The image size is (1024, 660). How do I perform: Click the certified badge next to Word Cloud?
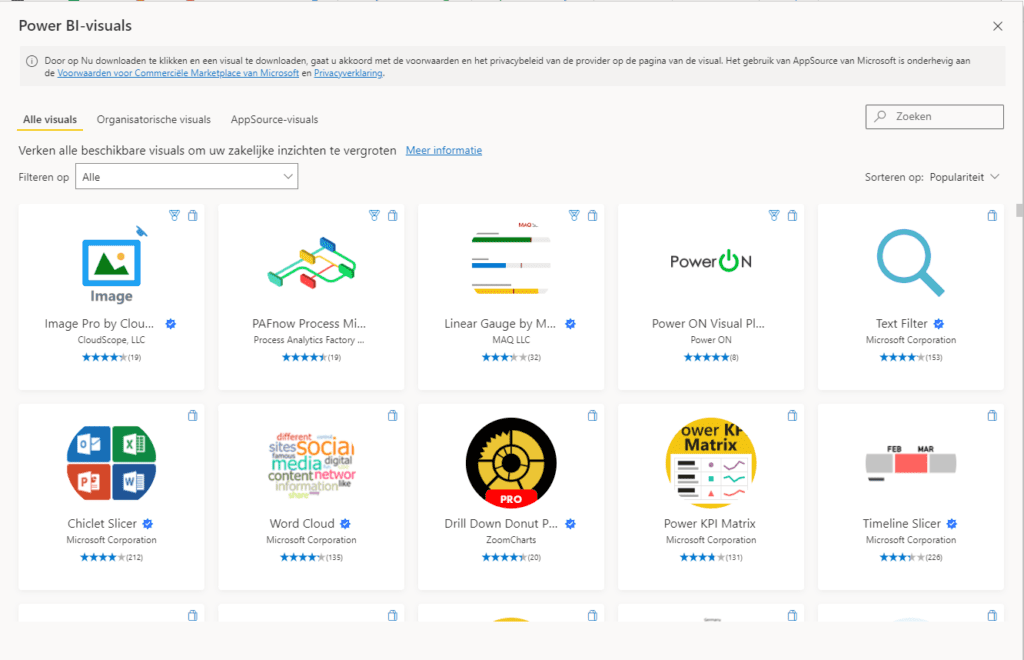[x=345, y=524]
